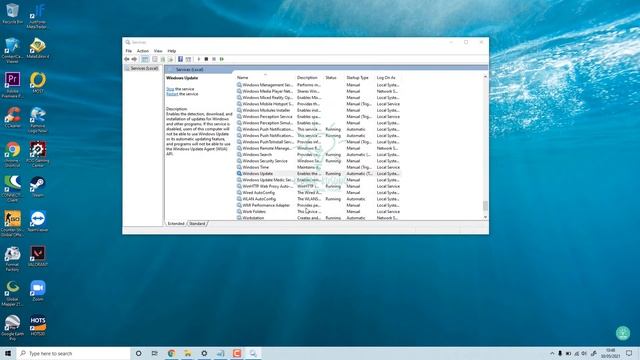Click the Start Service play icon

[199, 59]
